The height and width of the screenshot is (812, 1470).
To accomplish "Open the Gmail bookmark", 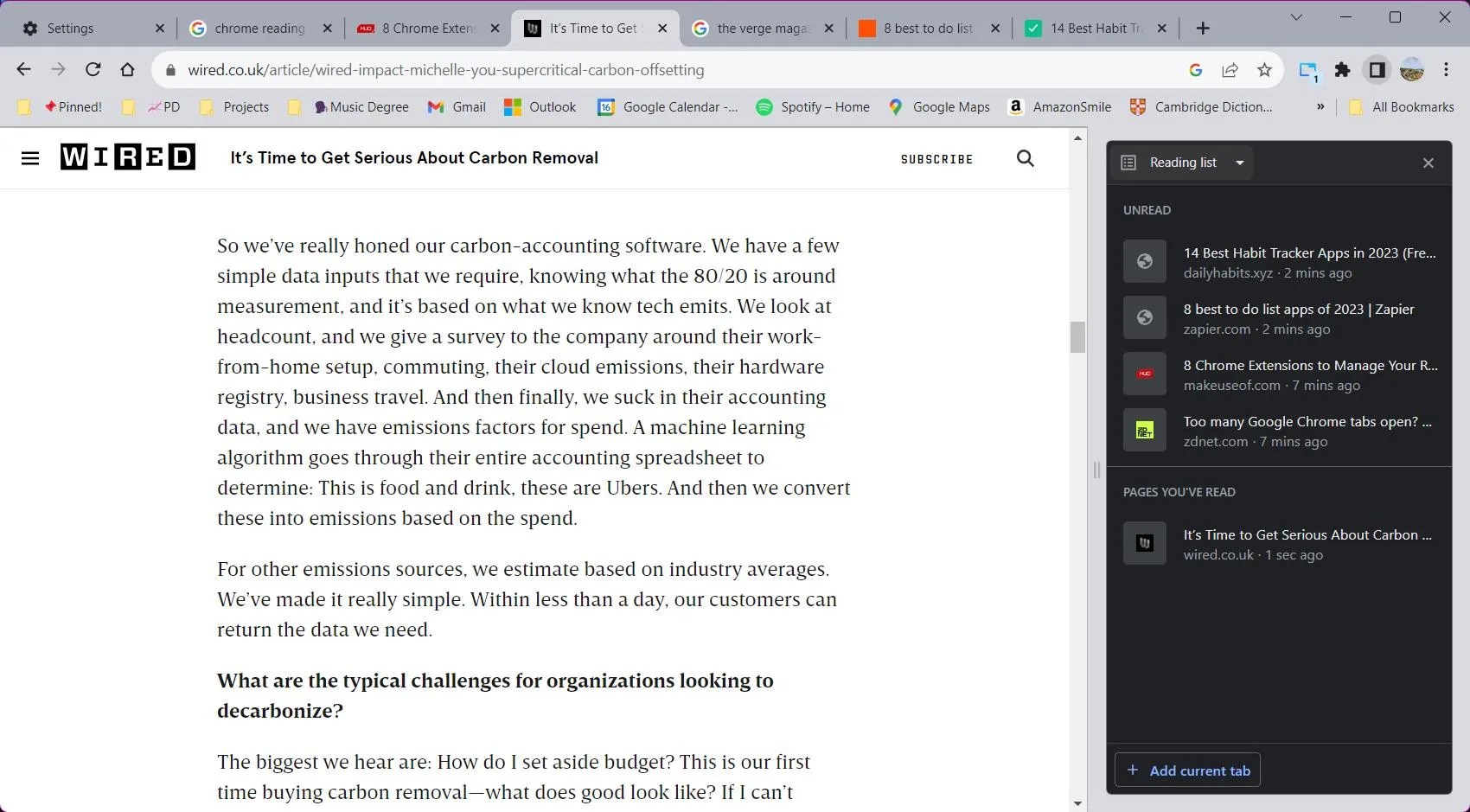I will coord(457,106).
